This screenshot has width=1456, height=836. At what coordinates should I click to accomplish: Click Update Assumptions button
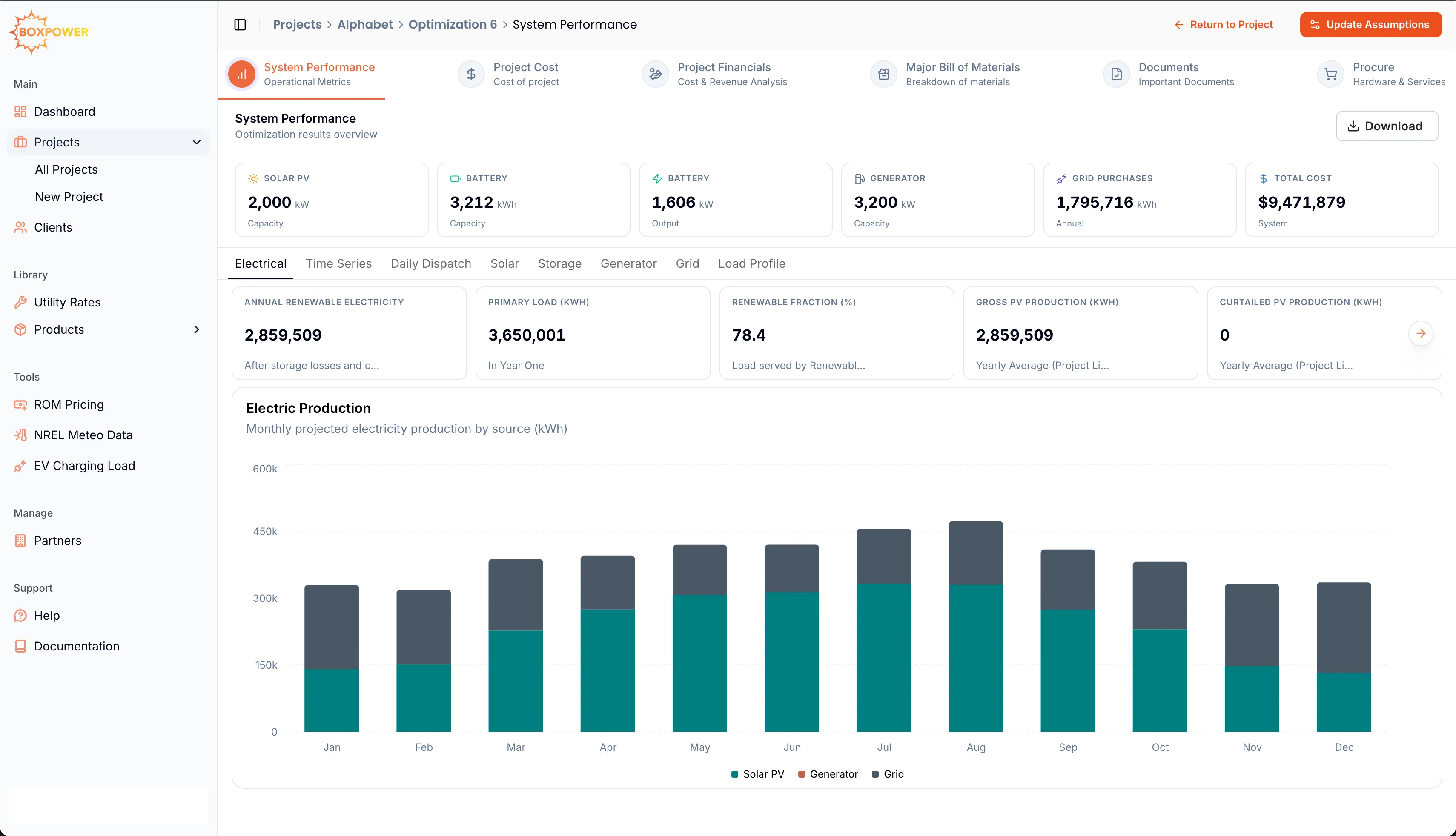(1371, 25)
